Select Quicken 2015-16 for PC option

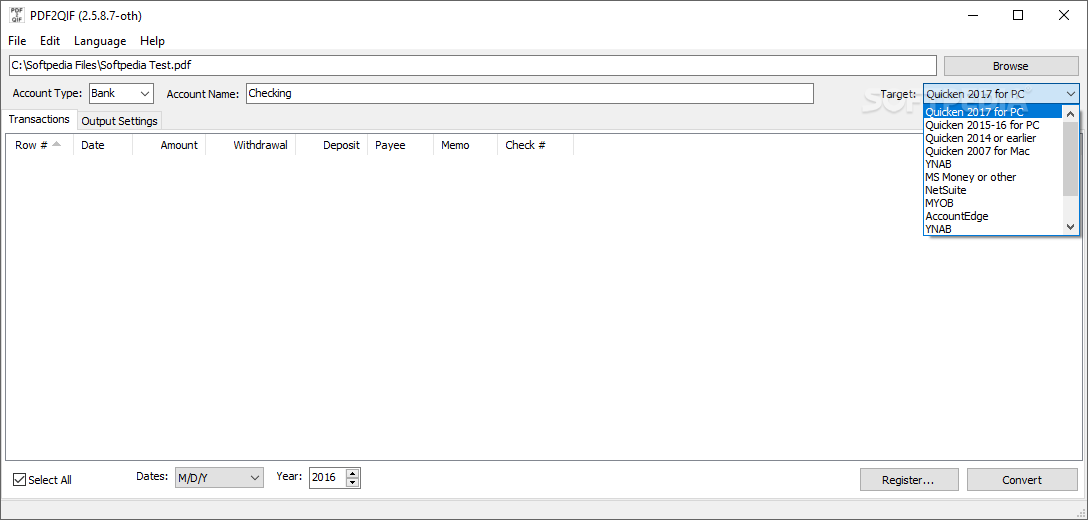tap(993, 125)
